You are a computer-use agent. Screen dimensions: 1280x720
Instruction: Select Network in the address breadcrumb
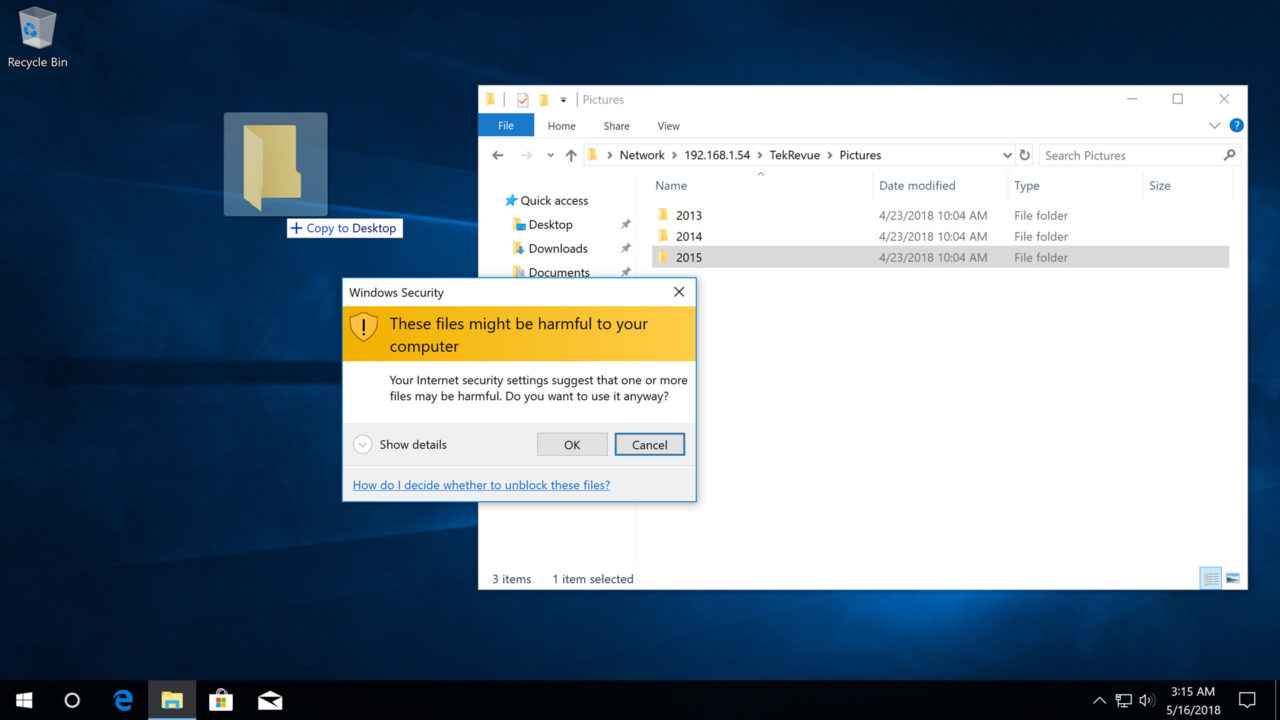click(x=642, y=155)
